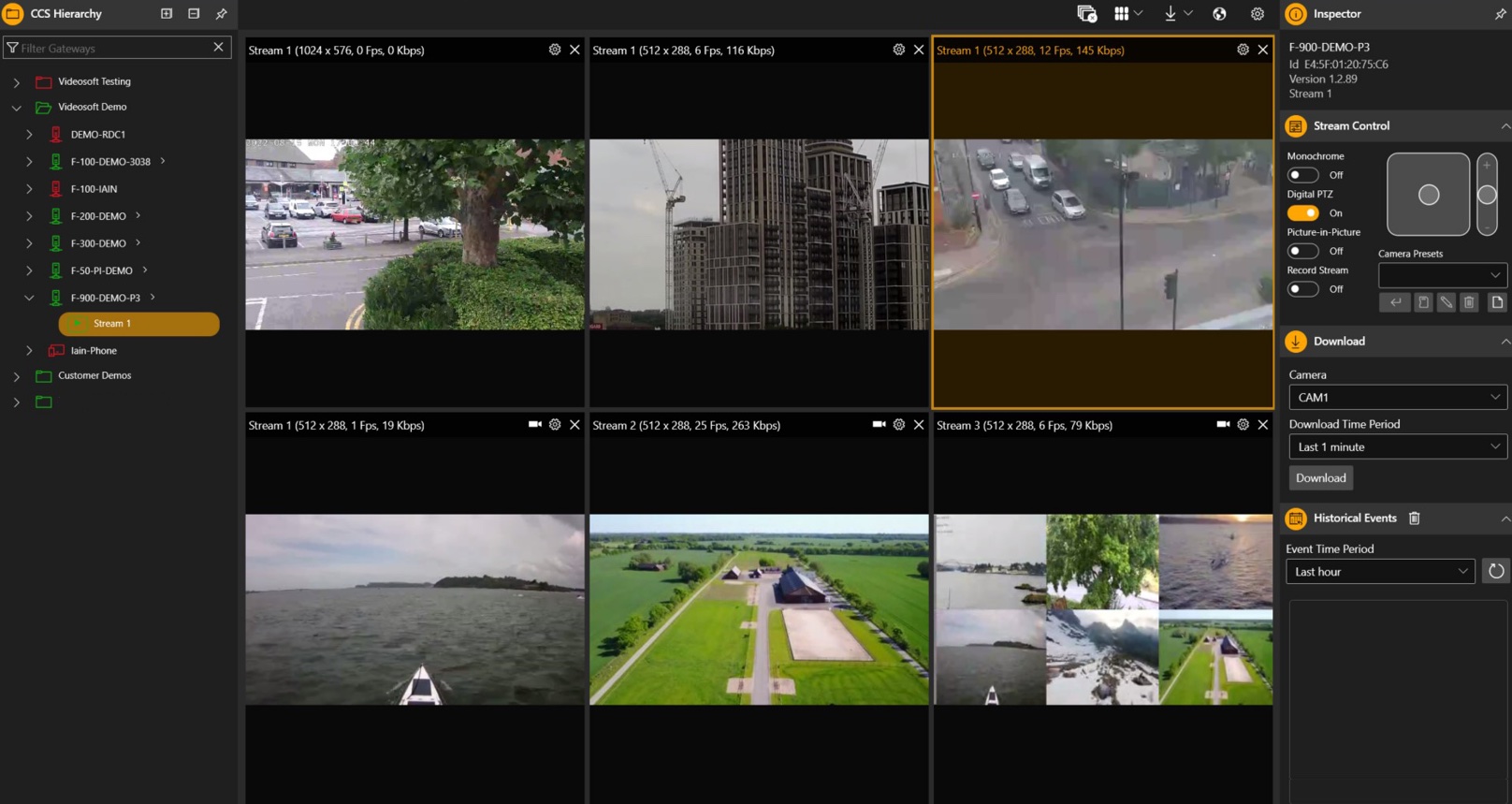
Task: Click camera icon on Stream 3 tile
Action: (x=1223, y=425)
